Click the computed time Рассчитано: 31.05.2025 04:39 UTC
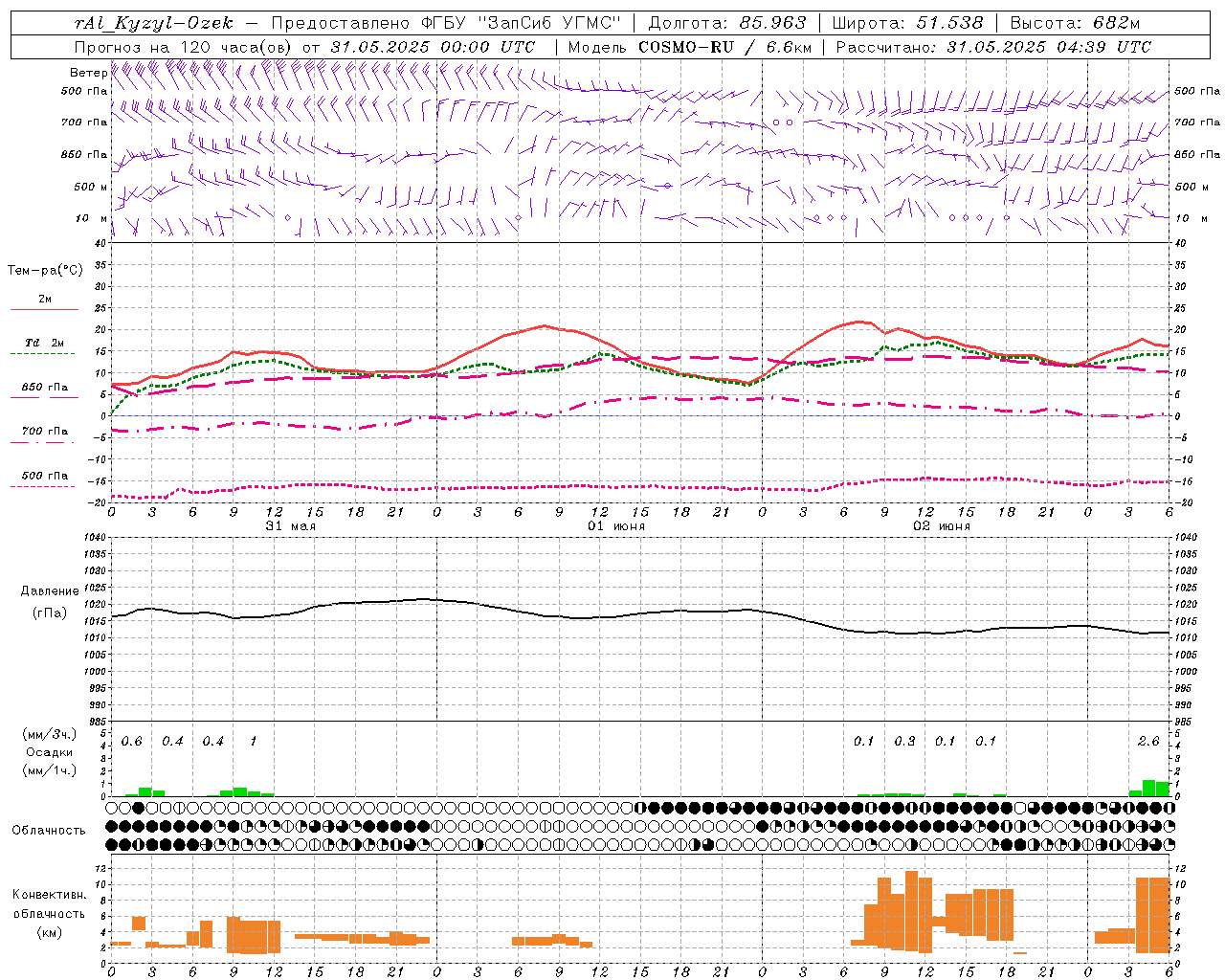The image size is (1225, 980). point(993,47)
